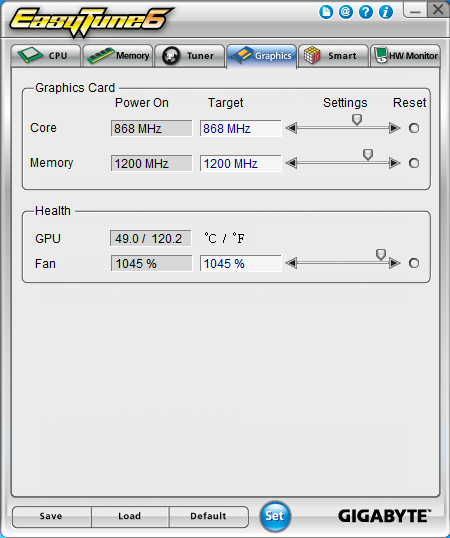The image size is (450, 538).
Task: Click the GPU temperature 49.0 / 120.2 value
Action: click(x=151, y=238)
